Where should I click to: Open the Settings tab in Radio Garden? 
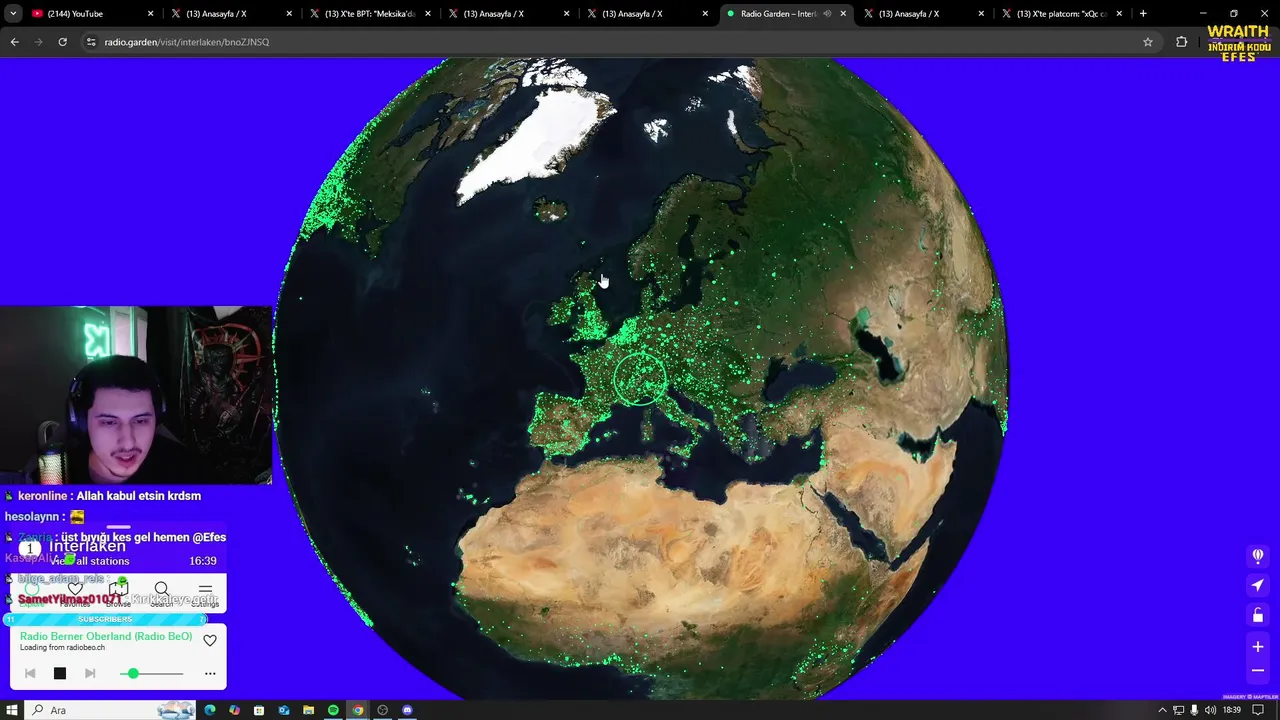205,594
